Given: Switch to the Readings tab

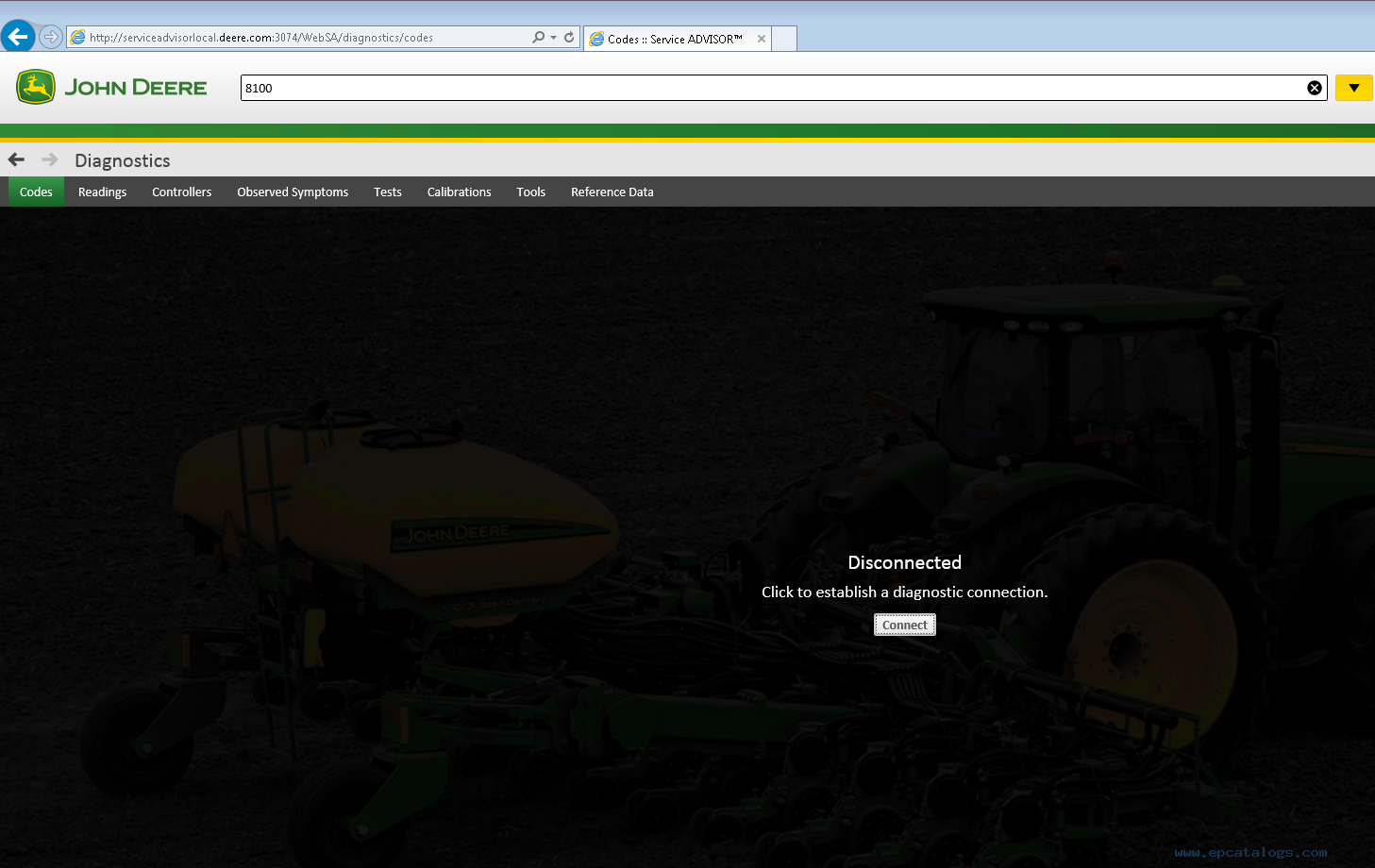Looking at the screenshot, I should tap(102, 192).
